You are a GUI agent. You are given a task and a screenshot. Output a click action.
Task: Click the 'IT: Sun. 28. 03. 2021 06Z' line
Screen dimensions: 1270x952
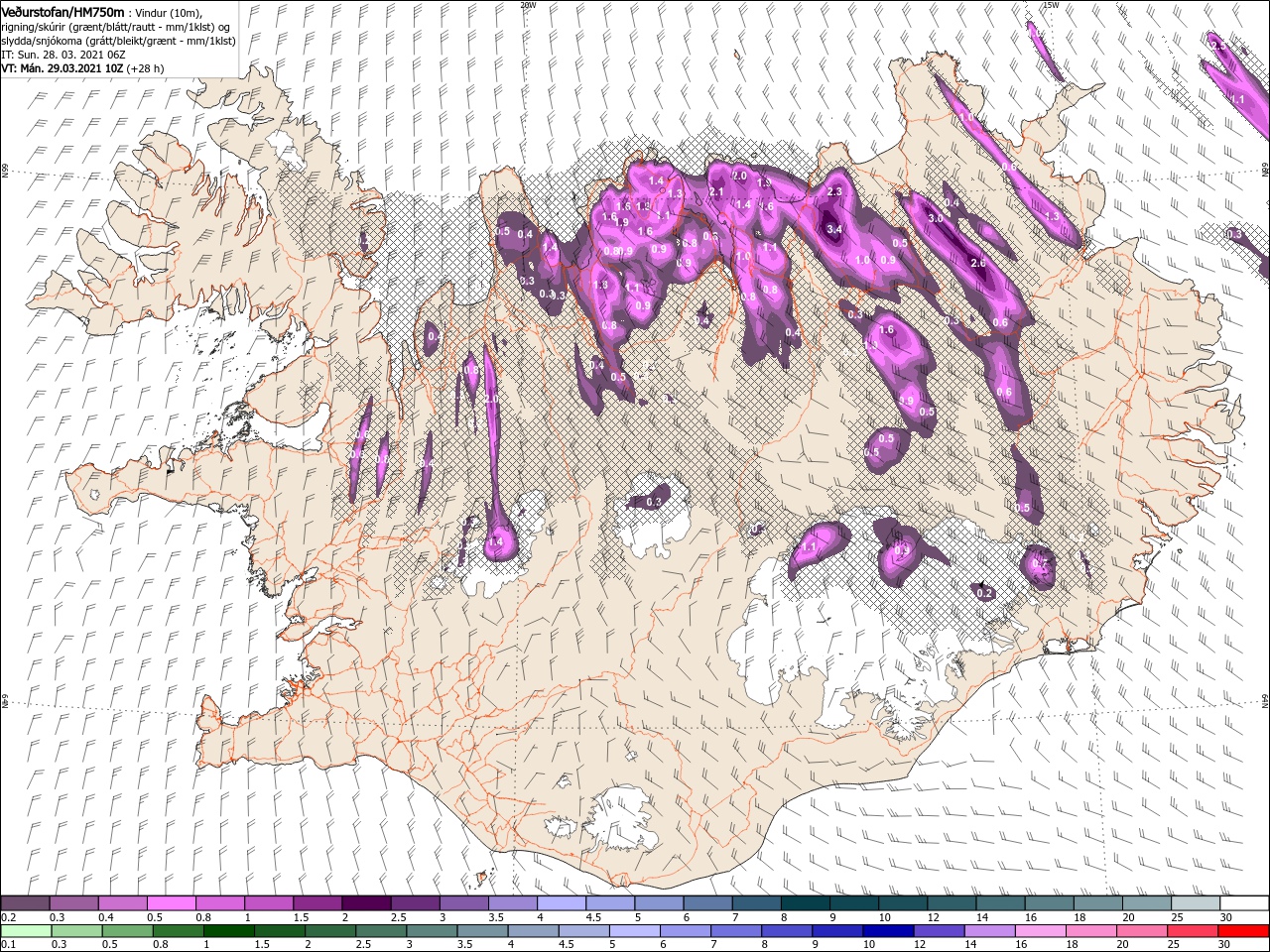pos(64,55)
